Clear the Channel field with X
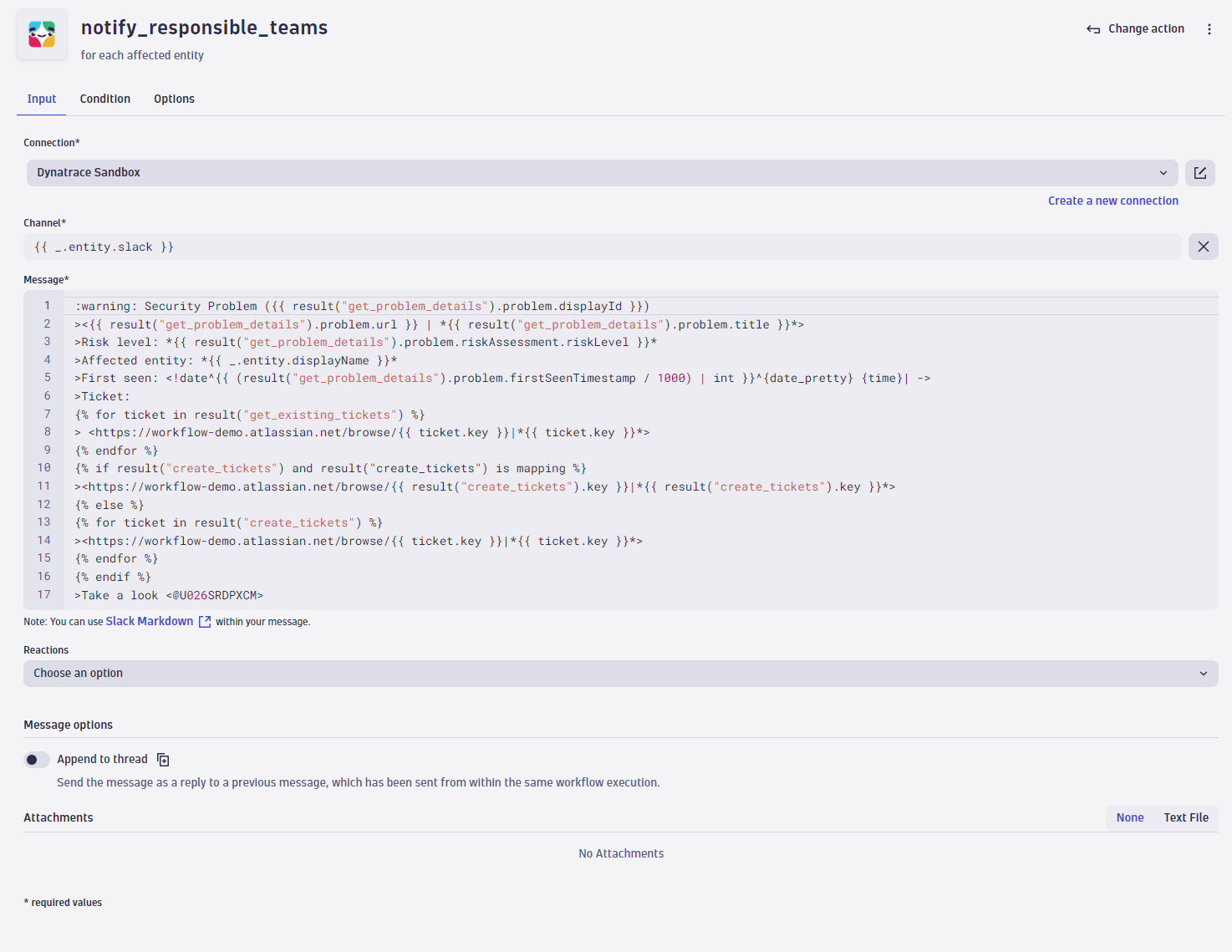Image resolution: width=1232 pixels, height=952 pixels. point(1204,247)
